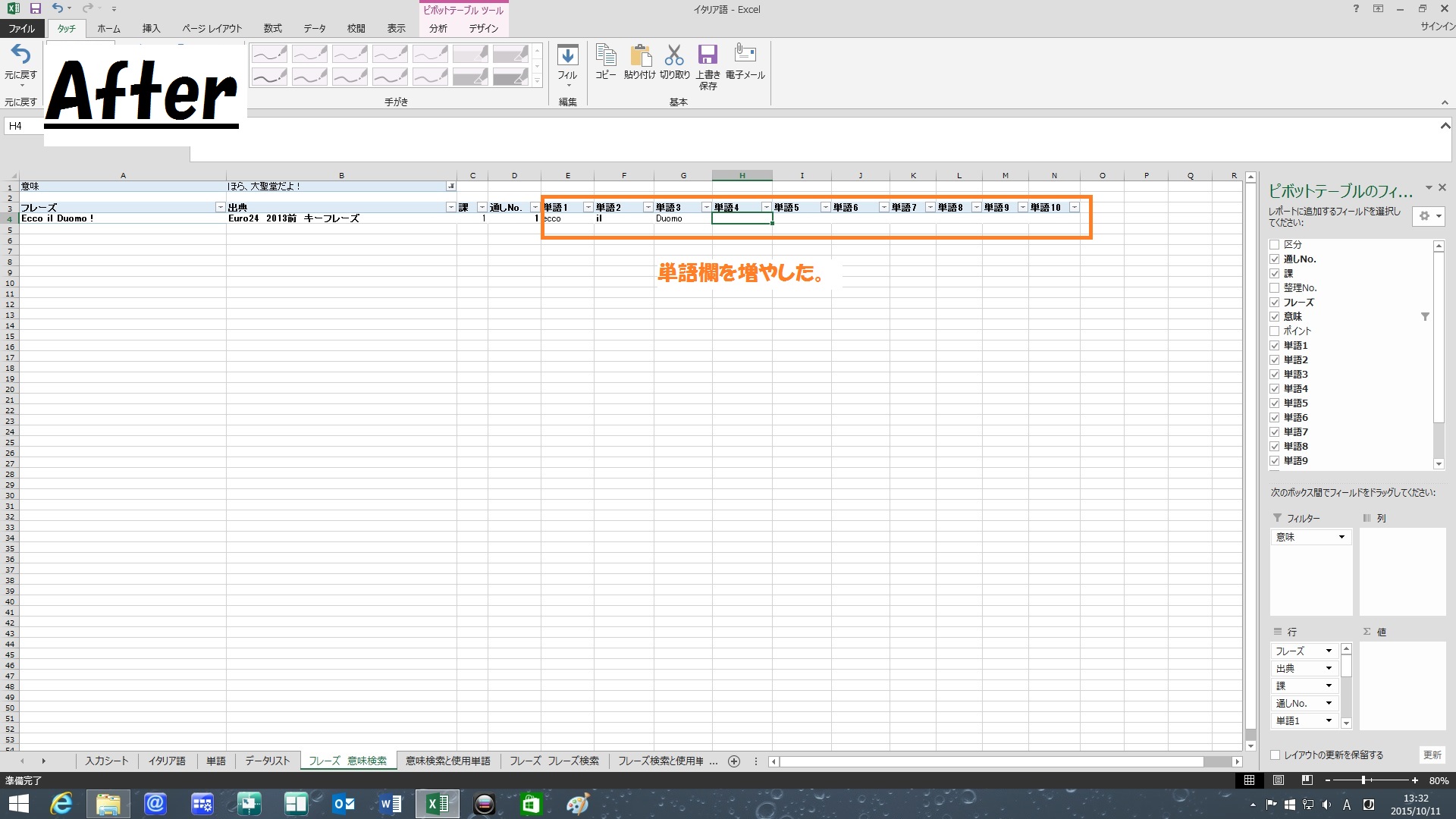Enable レイアウトの更新を保留する checkbox
The width and height of the screenshot is (1456, 819).
(1275, 755)
